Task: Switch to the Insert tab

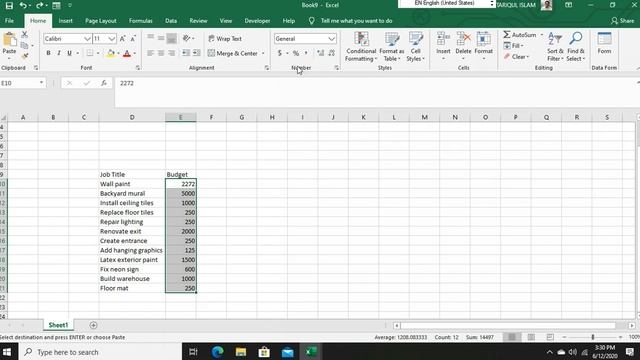Action: (x=65, y=21)
